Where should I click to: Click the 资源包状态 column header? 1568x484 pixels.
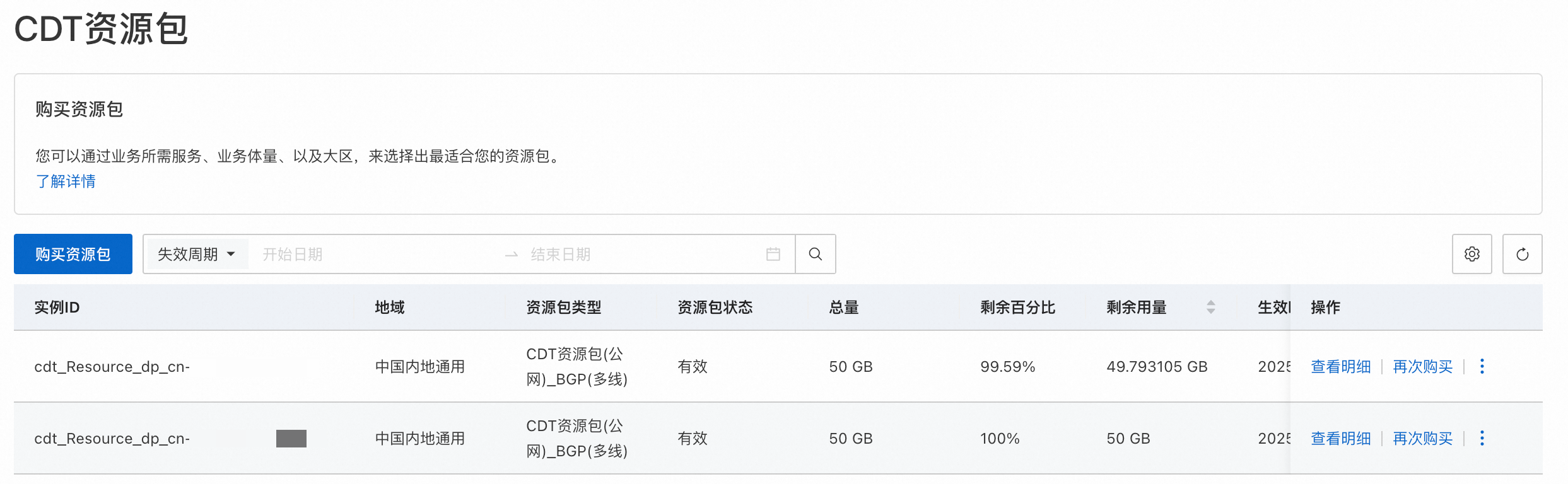pos(715,307)
